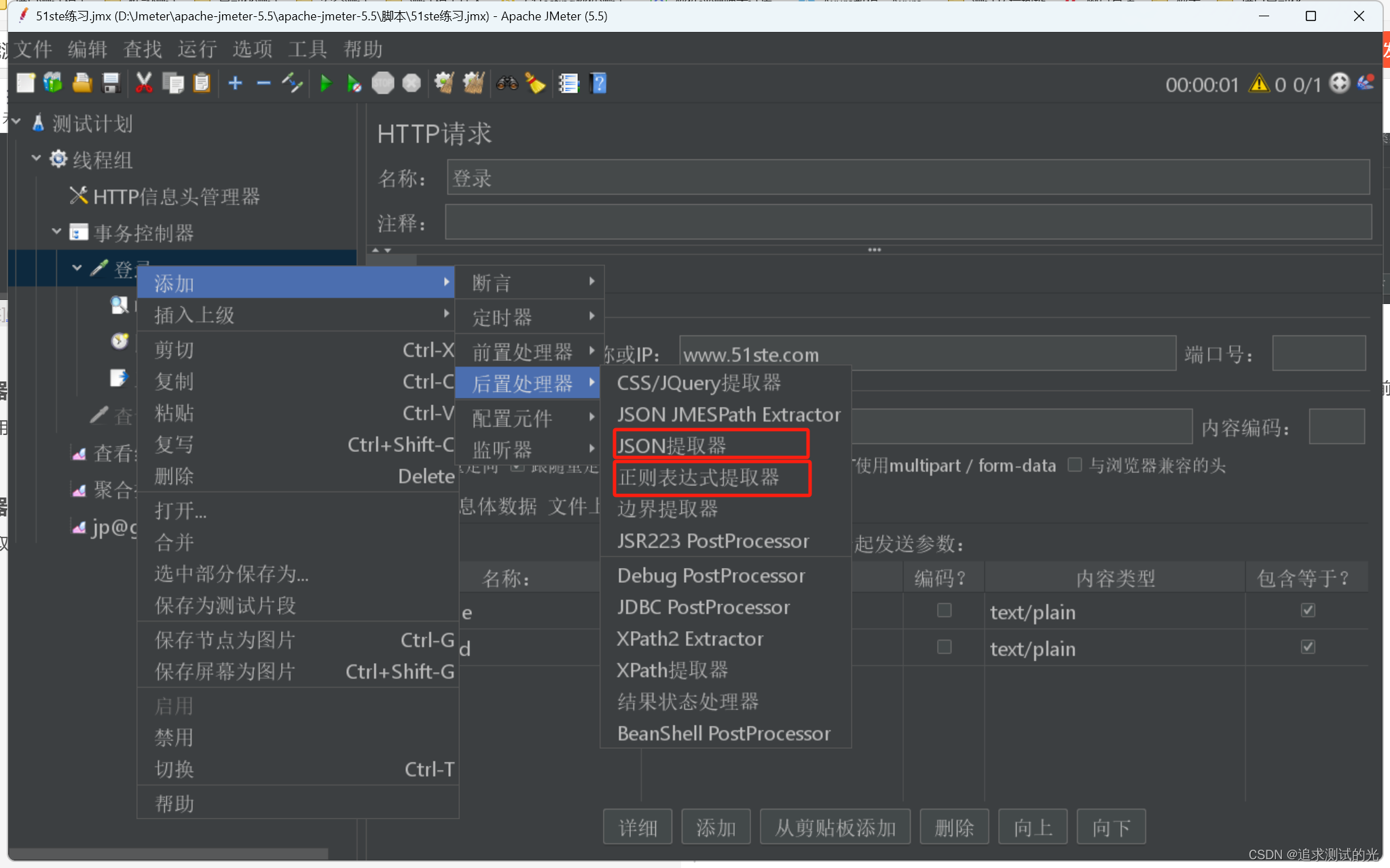Create a new test plan with toolbar icon
The height and width of the screenshot is (868, 1390).
click(x=26, y=83)
